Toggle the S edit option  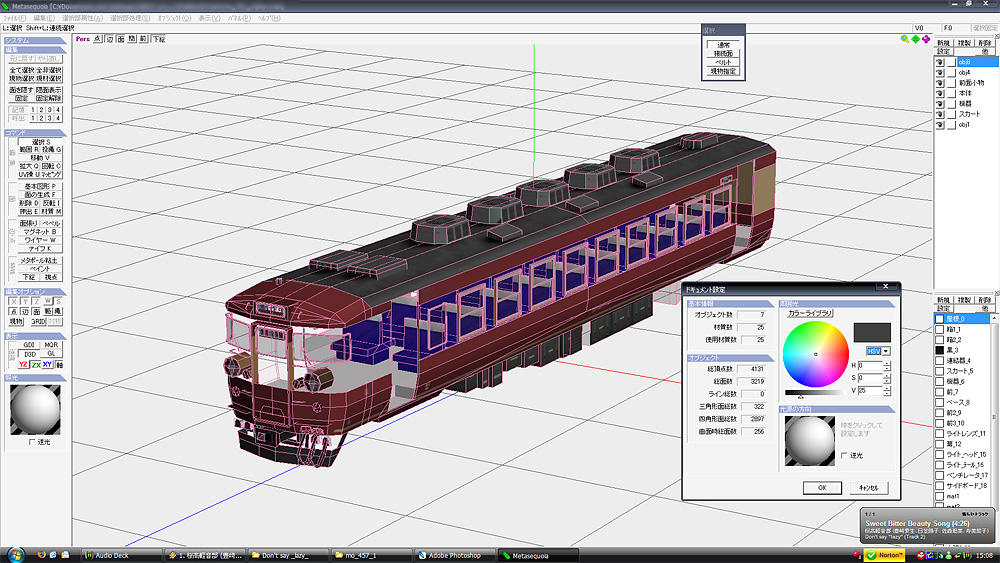(58, 301)
